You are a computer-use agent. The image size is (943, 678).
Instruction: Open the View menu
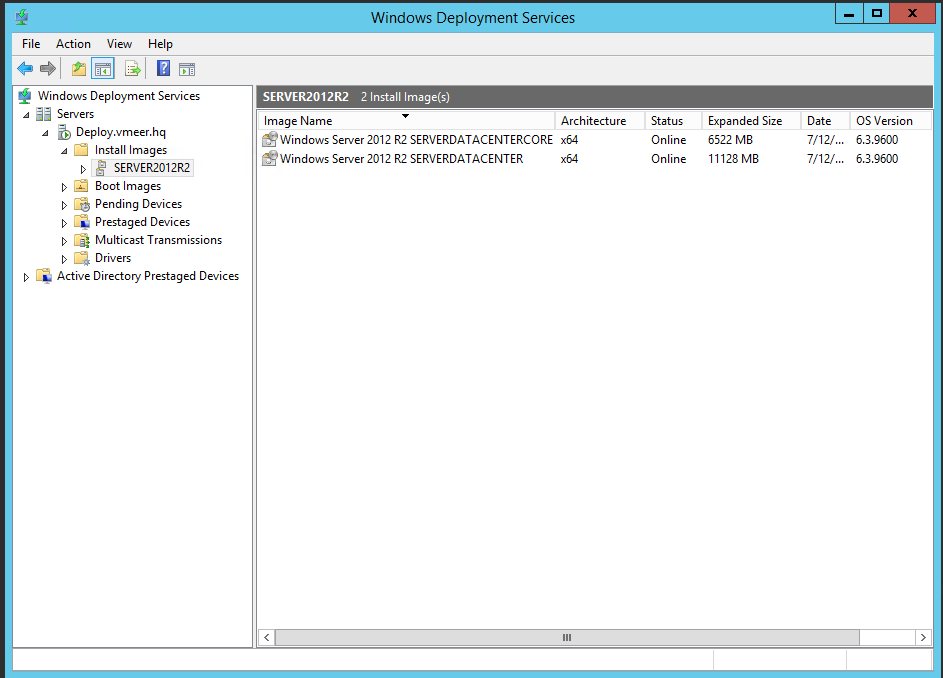[119, 43]
